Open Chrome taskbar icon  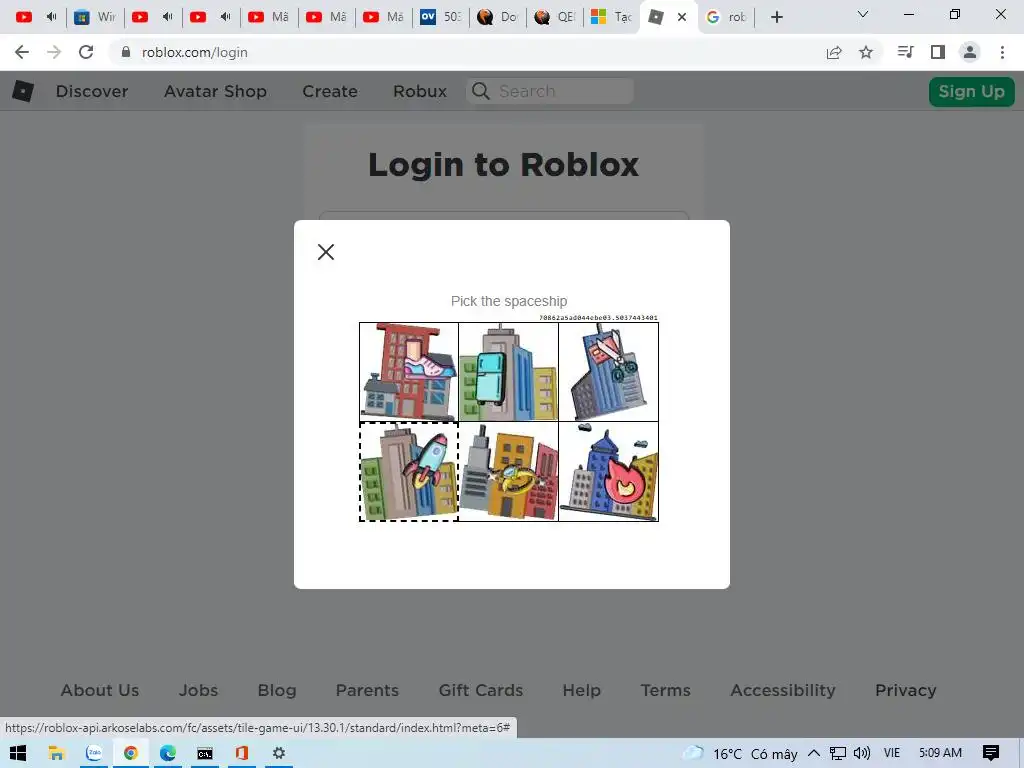131,753
